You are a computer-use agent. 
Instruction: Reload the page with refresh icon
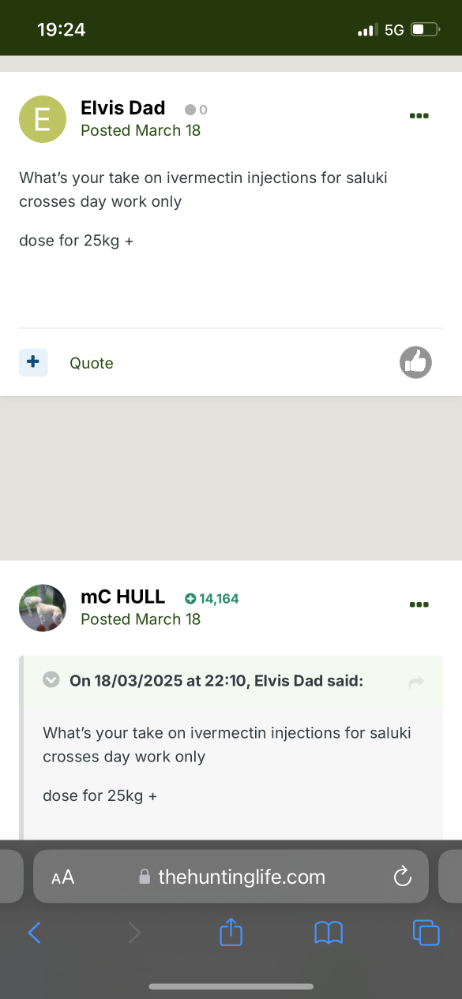pyautogui.click(x=402, y=877)
